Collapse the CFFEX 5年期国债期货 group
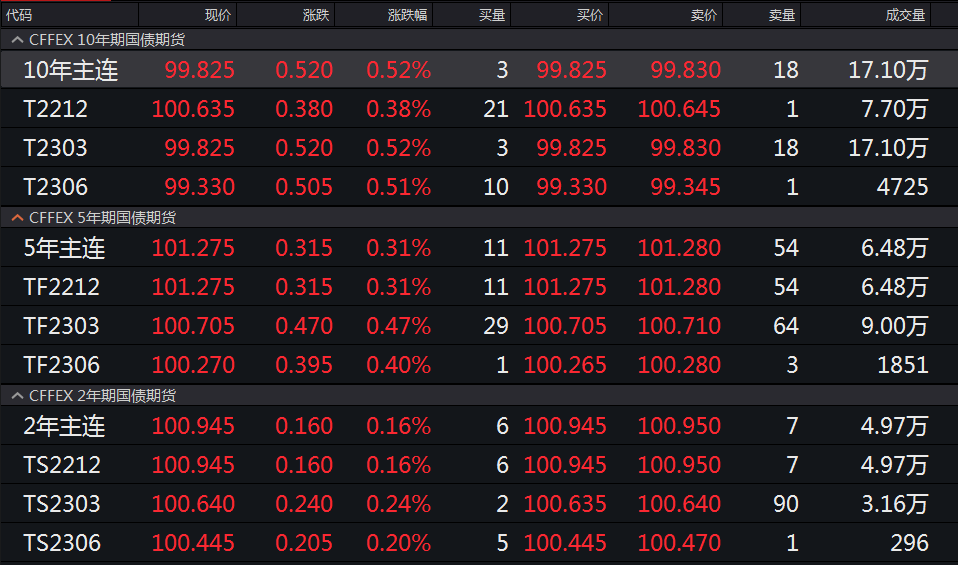The width and height of the screenshot is (958, 565). (17, 217)
